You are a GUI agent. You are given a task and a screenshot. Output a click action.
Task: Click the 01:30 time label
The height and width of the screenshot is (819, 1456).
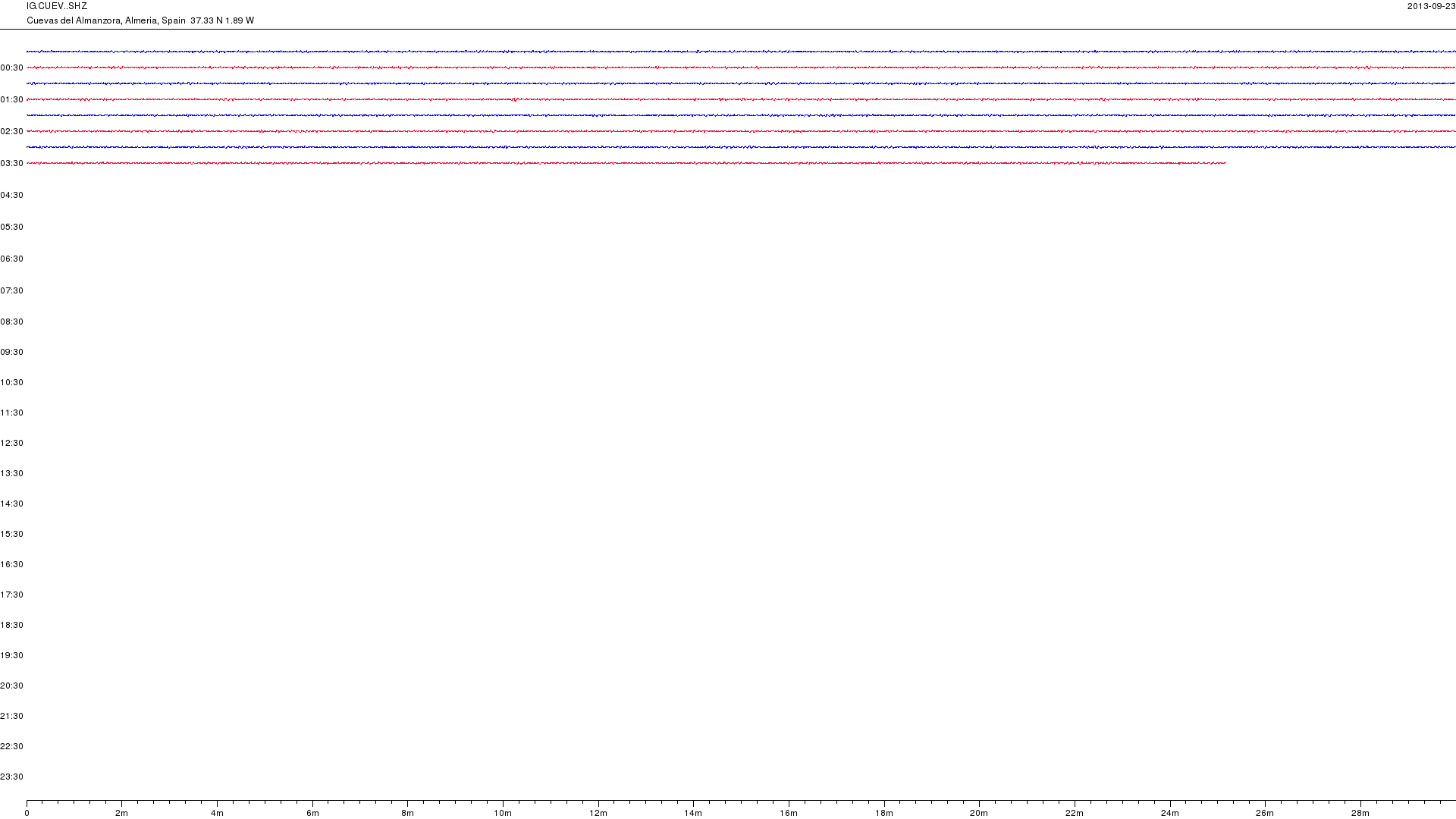(12, 100)
